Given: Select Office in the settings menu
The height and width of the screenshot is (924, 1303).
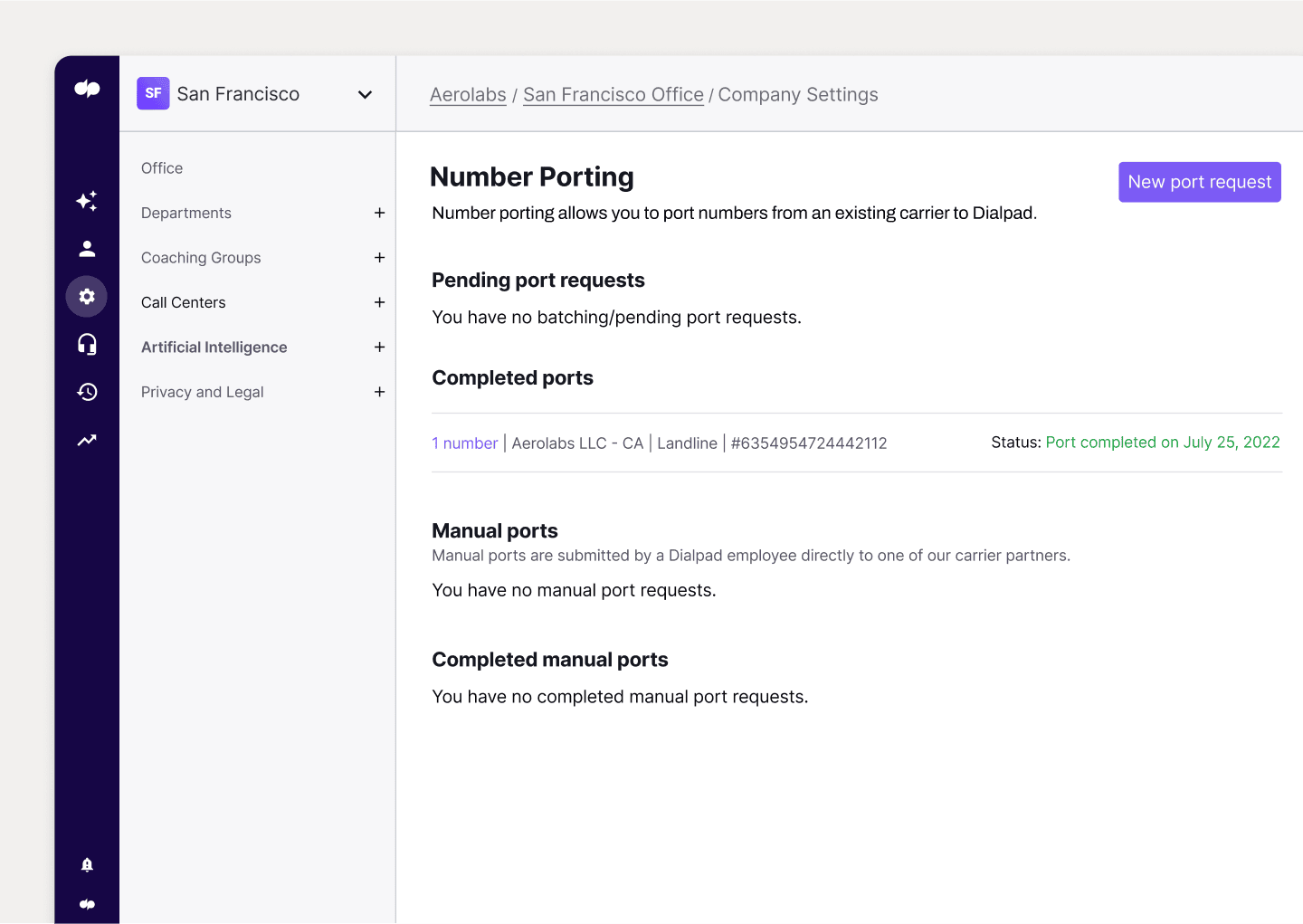Looking at the screenshot, I should [162, 167].
